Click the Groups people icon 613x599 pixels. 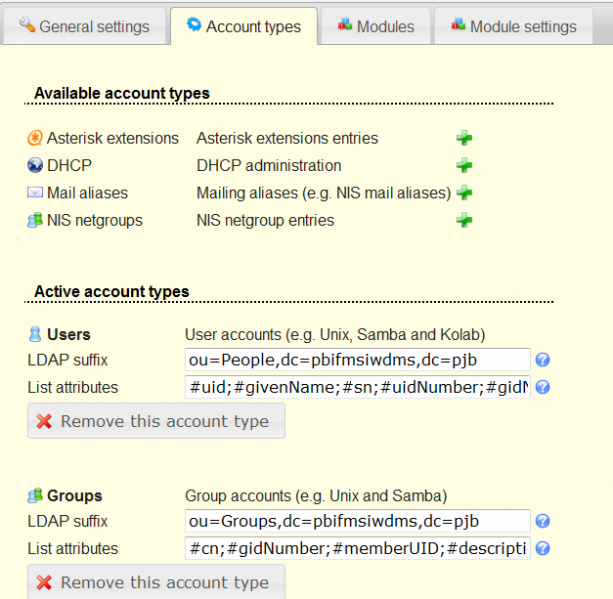35,495
